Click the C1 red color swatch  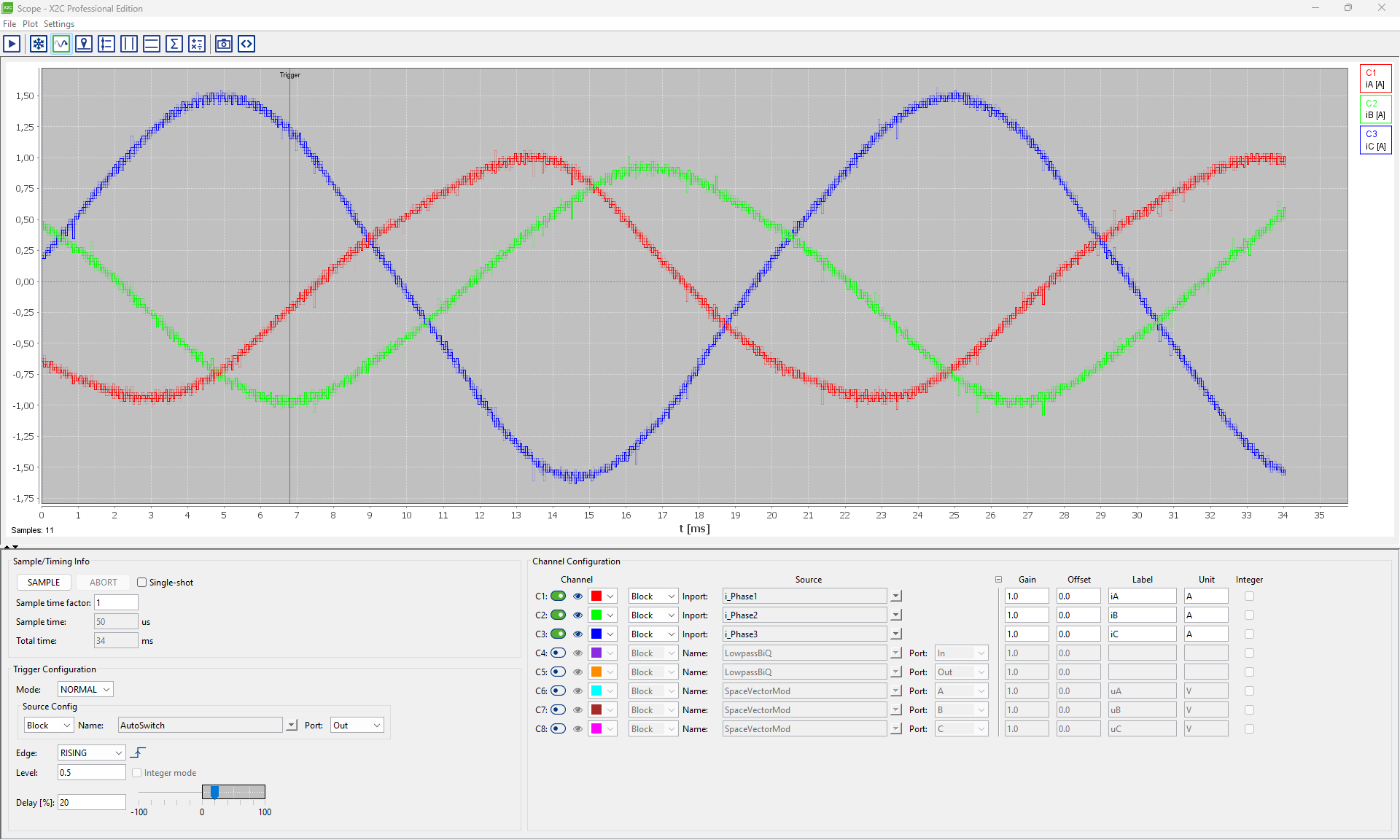(596, 596)
